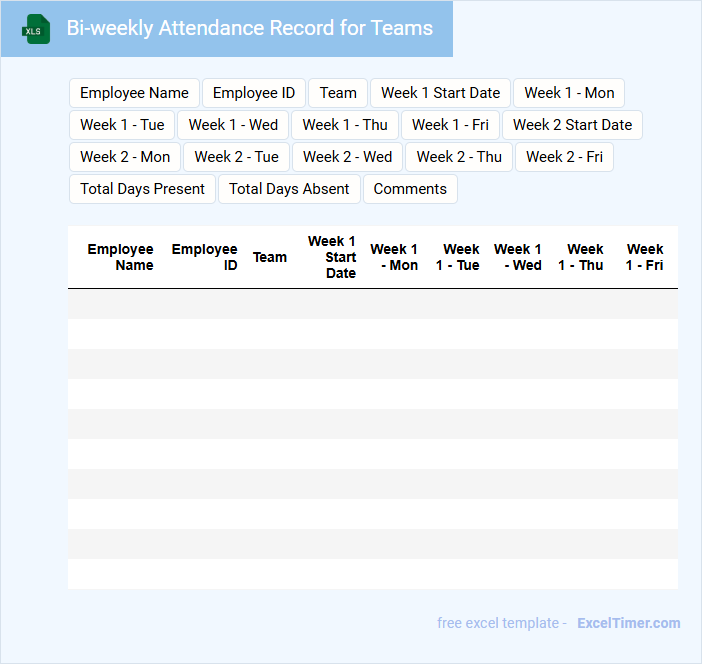Select the Total Days Present tag
Screen dimensions: 702x664
click(x=142, y=189)
